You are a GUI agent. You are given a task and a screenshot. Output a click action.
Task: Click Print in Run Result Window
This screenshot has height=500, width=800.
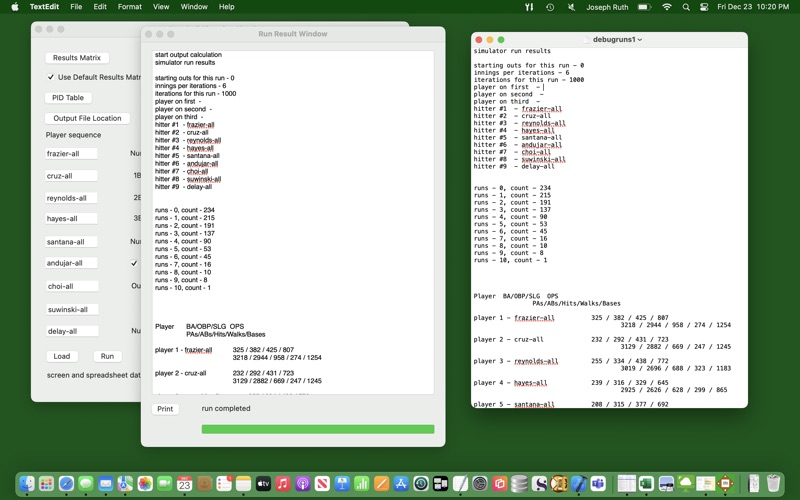tap(165, 409)
